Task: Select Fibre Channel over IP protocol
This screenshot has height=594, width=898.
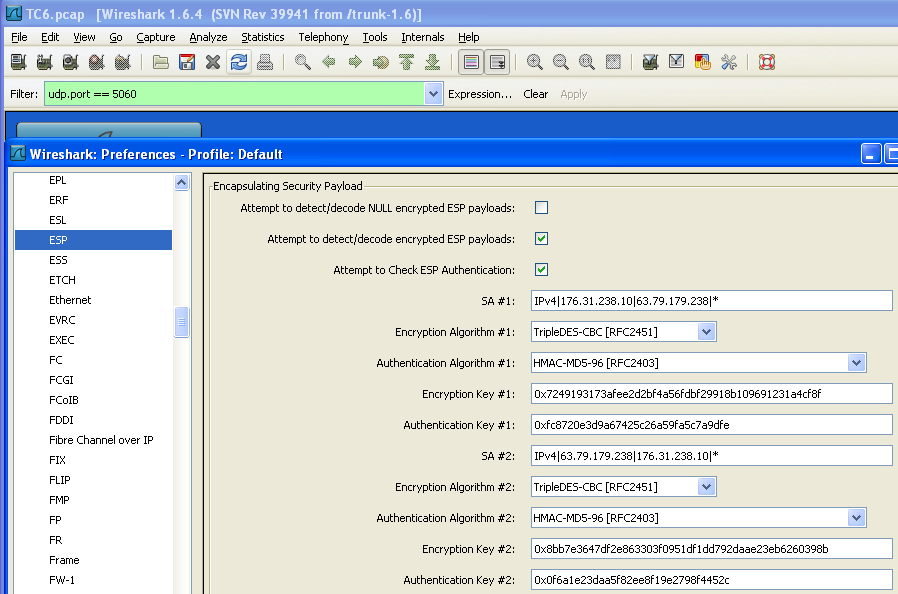Action: 93,440
